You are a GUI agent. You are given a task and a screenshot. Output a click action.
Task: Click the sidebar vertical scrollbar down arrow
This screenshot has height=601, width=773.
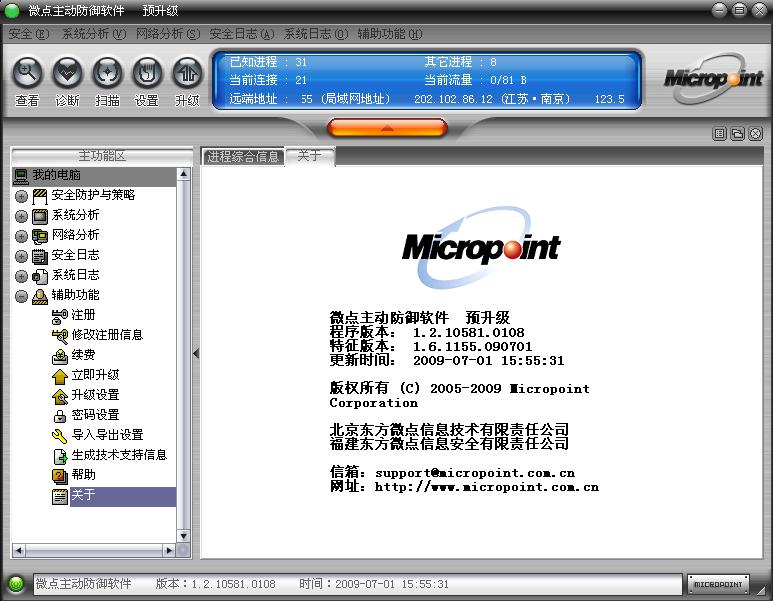click(x=183, y=536)
